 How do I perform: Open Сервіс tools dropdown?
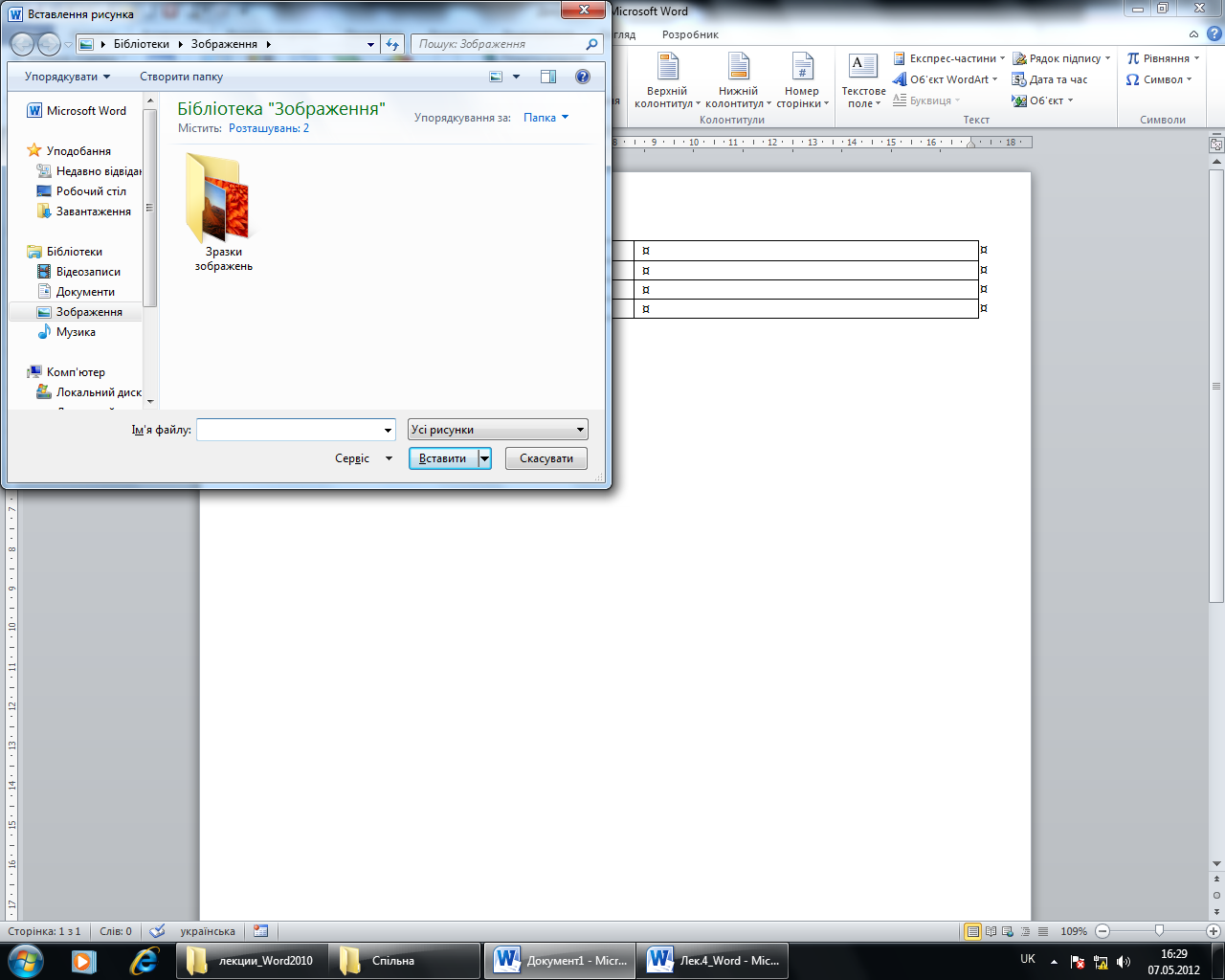click(364, 458)
